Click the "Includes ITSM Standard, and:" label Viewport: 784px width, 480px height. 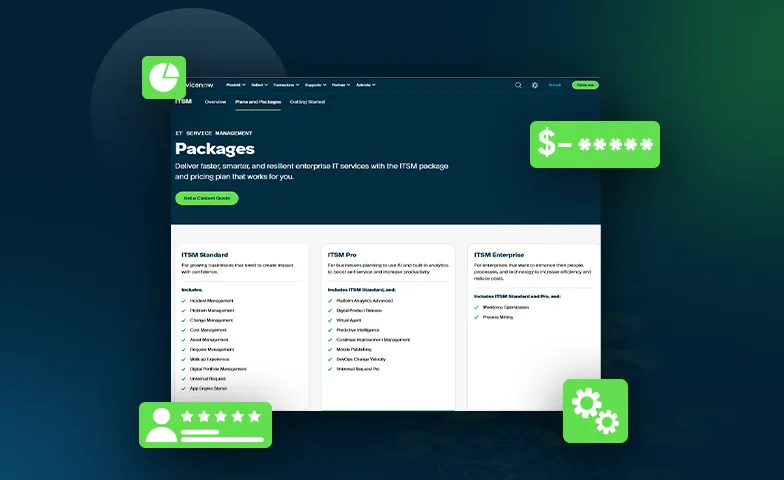click(362, 290)
